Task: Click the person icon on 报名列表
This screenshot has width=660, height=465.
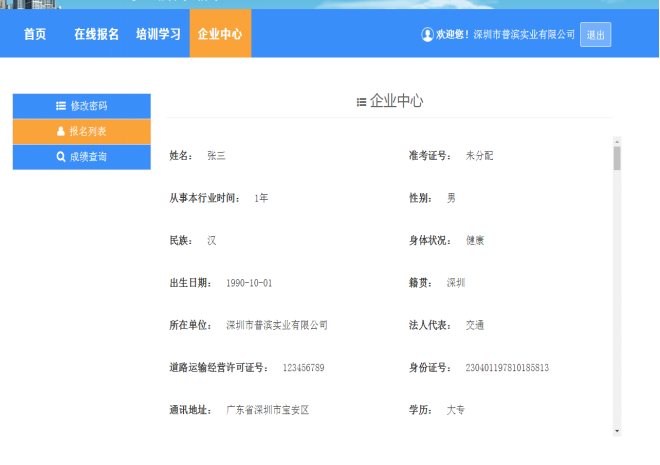Action: pyautogui.click(x=61, y=131)
